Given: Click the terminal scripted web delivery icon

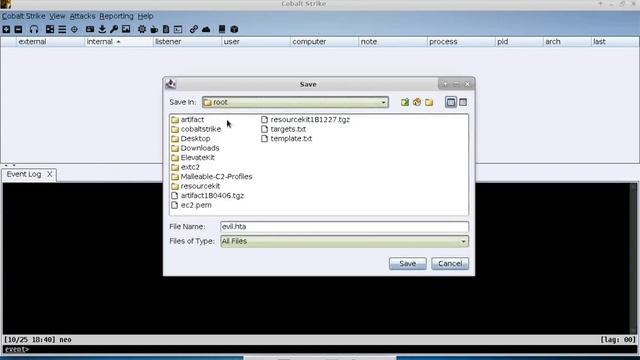Looking at the screenshot, I should (178, 29).
